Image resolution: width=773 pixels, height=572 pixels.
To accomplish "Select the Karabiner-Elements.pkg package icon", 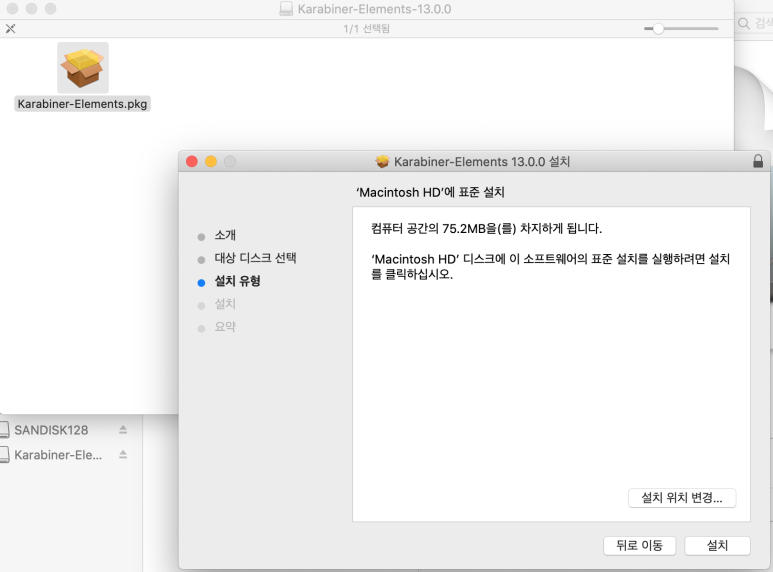I will tap(83, 68).
